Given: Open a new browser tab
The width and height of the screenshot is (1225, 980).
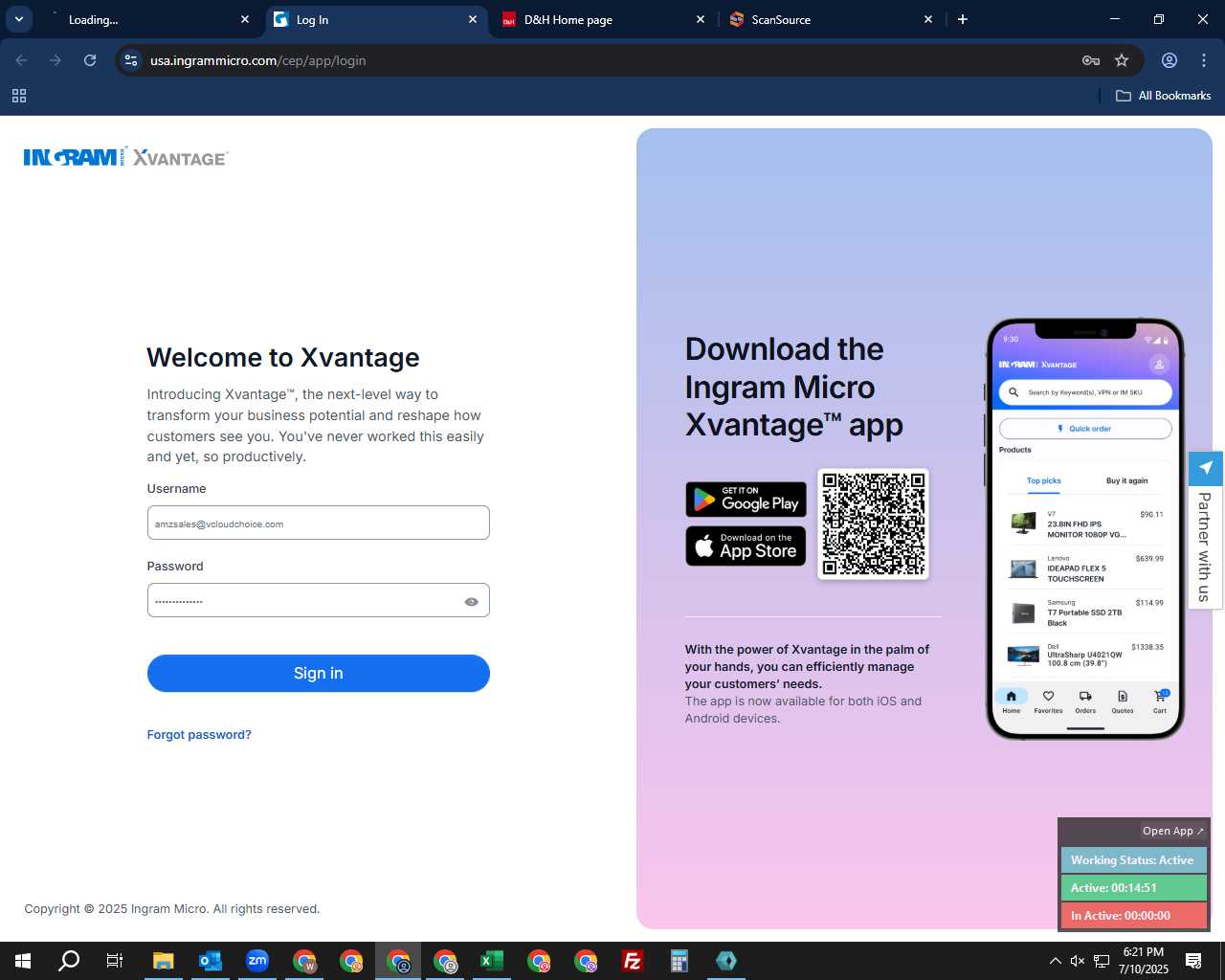Looking at the screenshot, I should tap(963, 19).
